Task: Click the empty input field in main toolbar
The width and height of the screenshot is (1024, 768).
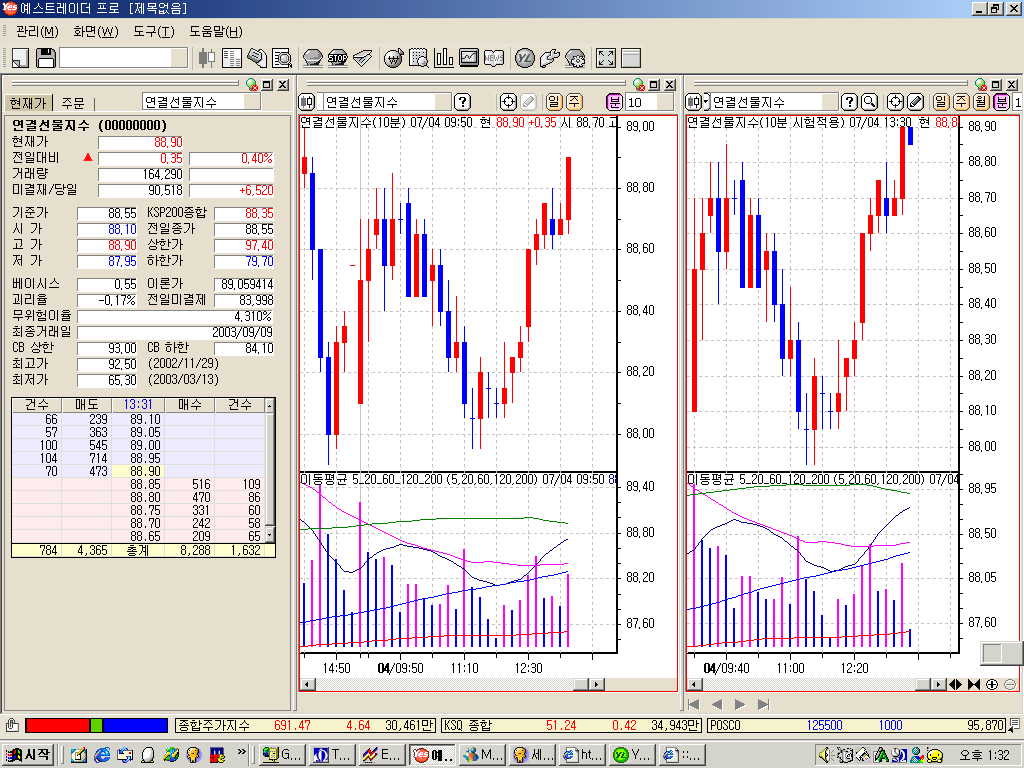Action: tap(122, 58)
